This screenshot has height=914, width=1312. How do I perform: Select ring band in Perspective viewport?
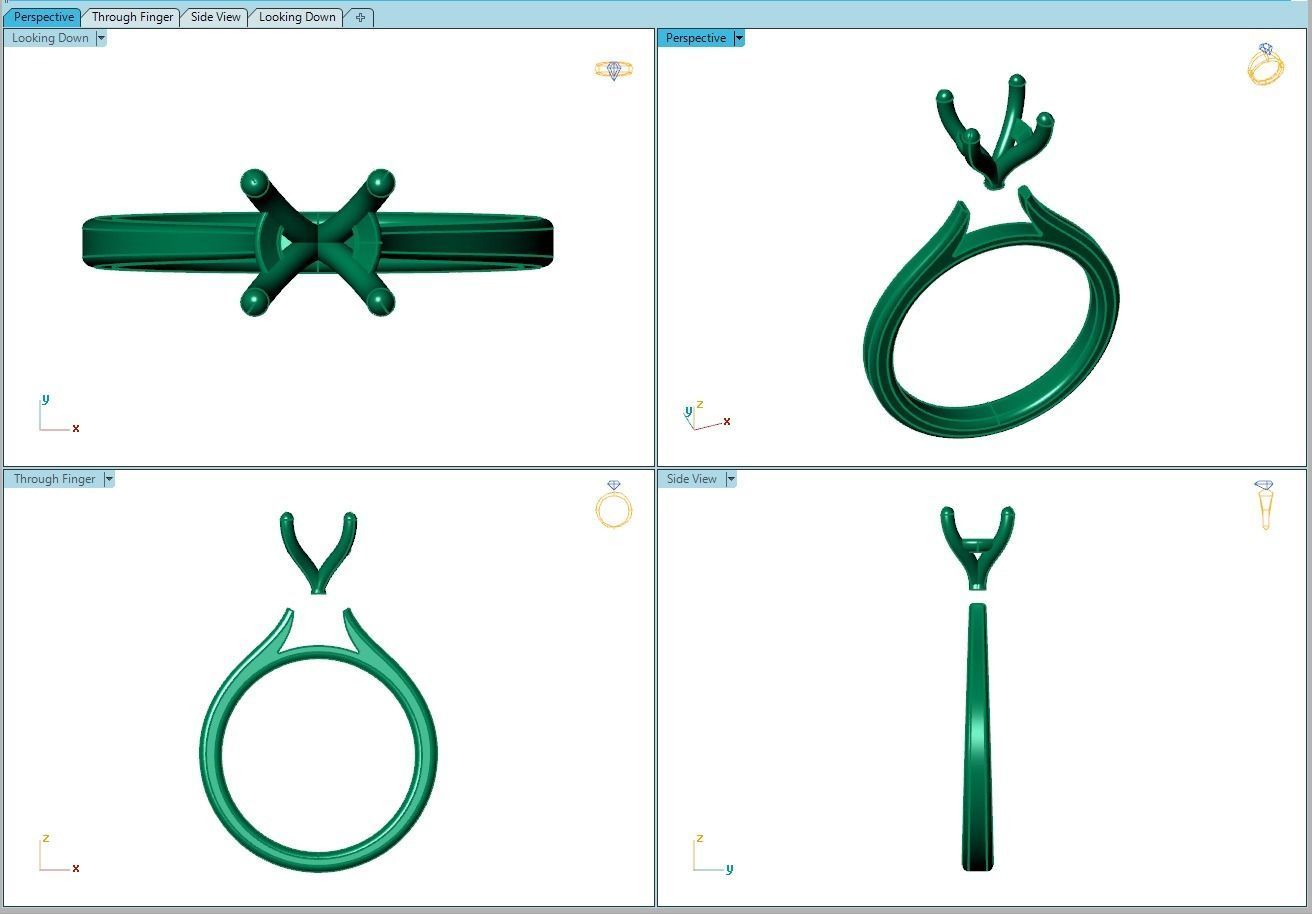(x=990, y=312)
